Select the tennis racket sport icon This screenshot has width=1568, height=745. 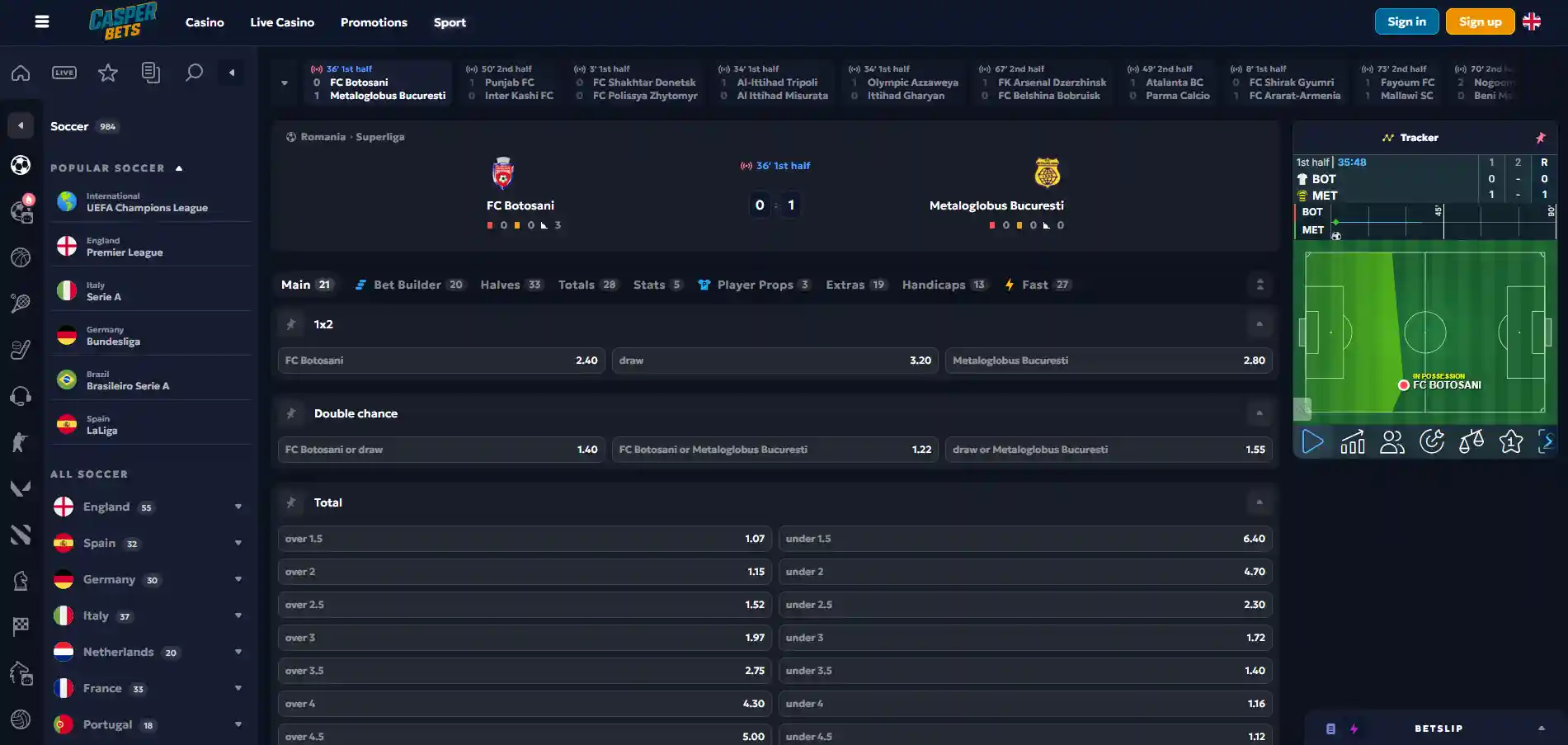(21, 304)
